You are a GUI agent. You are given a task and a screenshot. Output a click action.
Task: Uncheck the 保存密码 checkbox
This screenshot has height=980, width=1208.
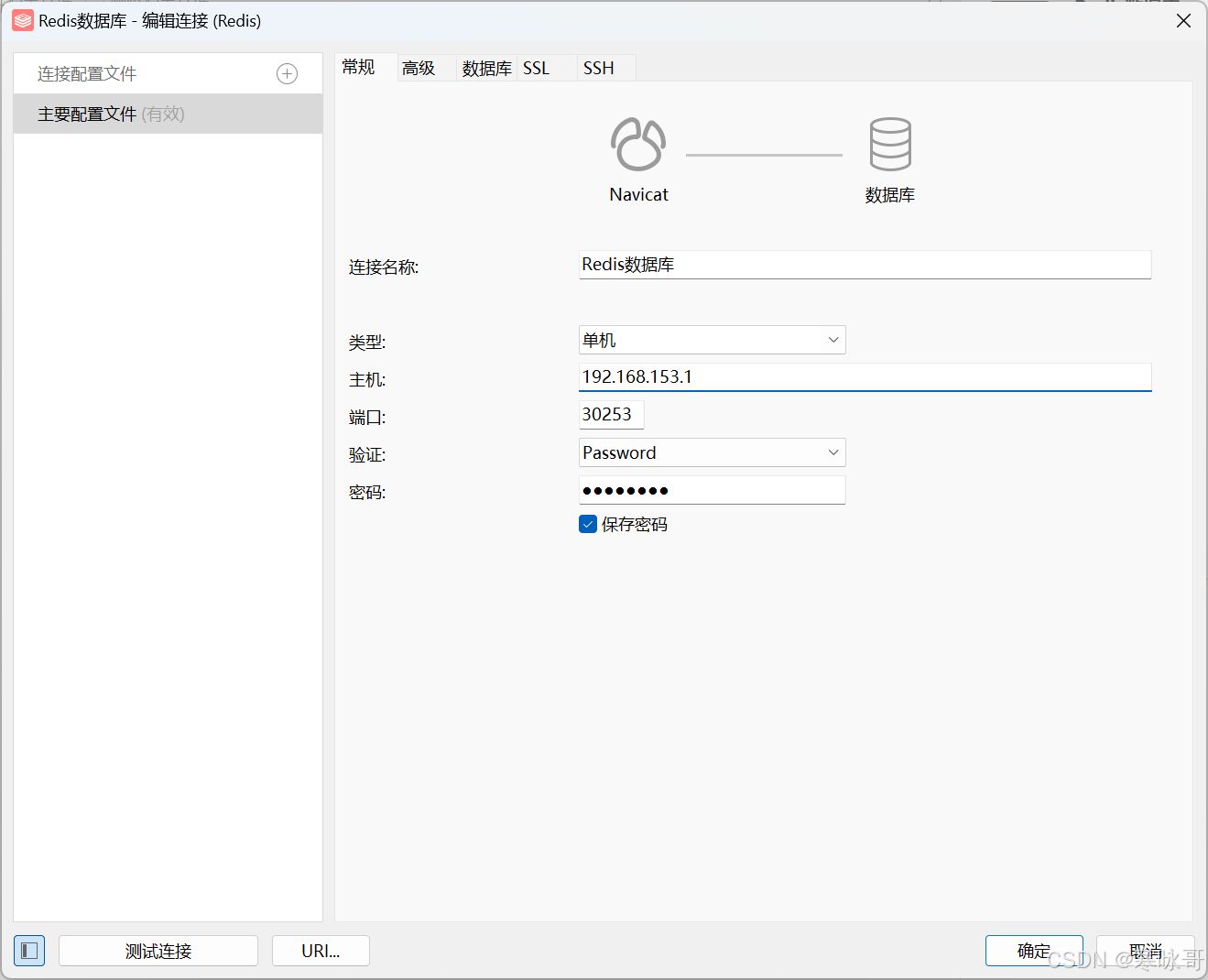pyautogui.click(x=588, y=524)
